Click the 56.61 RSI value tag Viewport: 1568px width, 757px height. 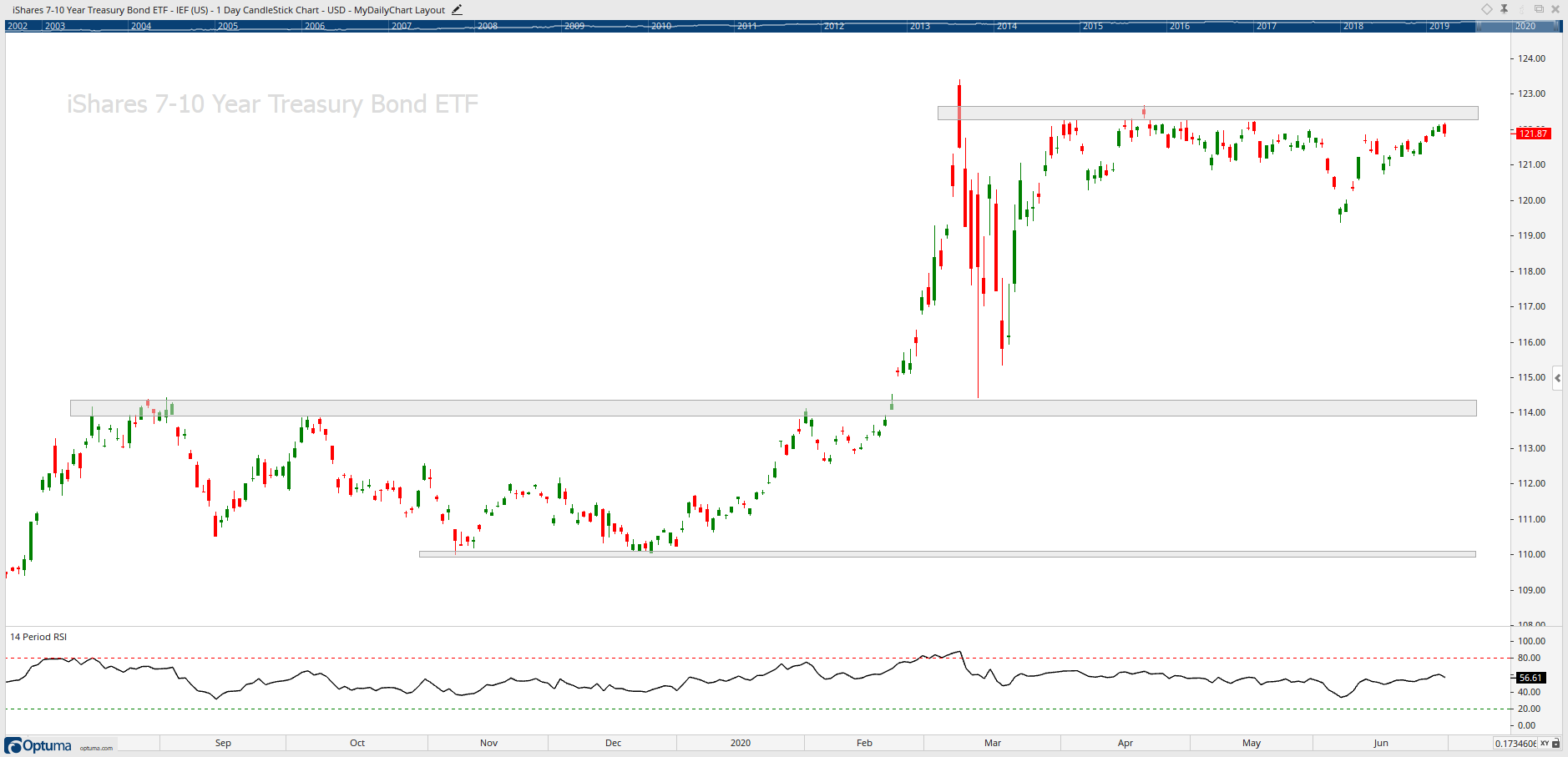1530,678
